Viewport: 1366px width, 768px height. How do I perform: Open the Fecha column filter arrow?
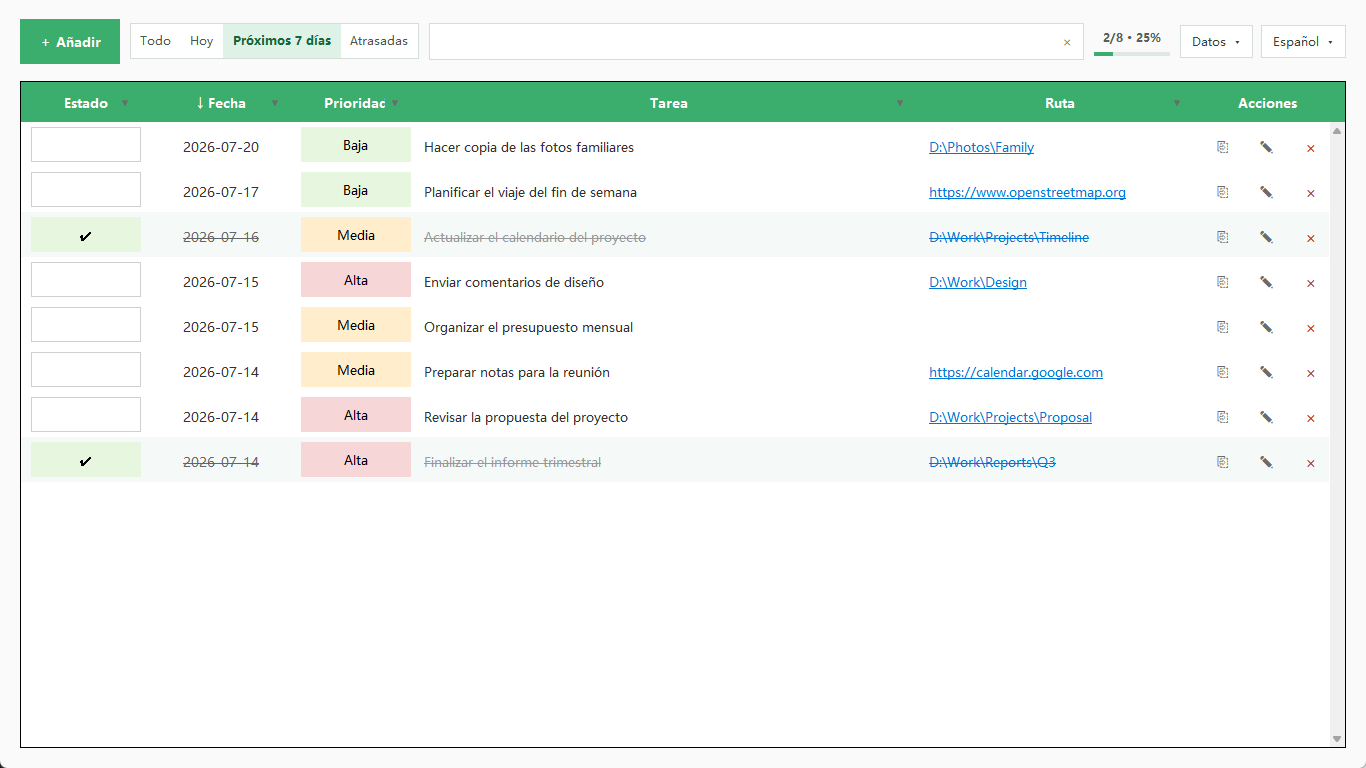(275, 103)
